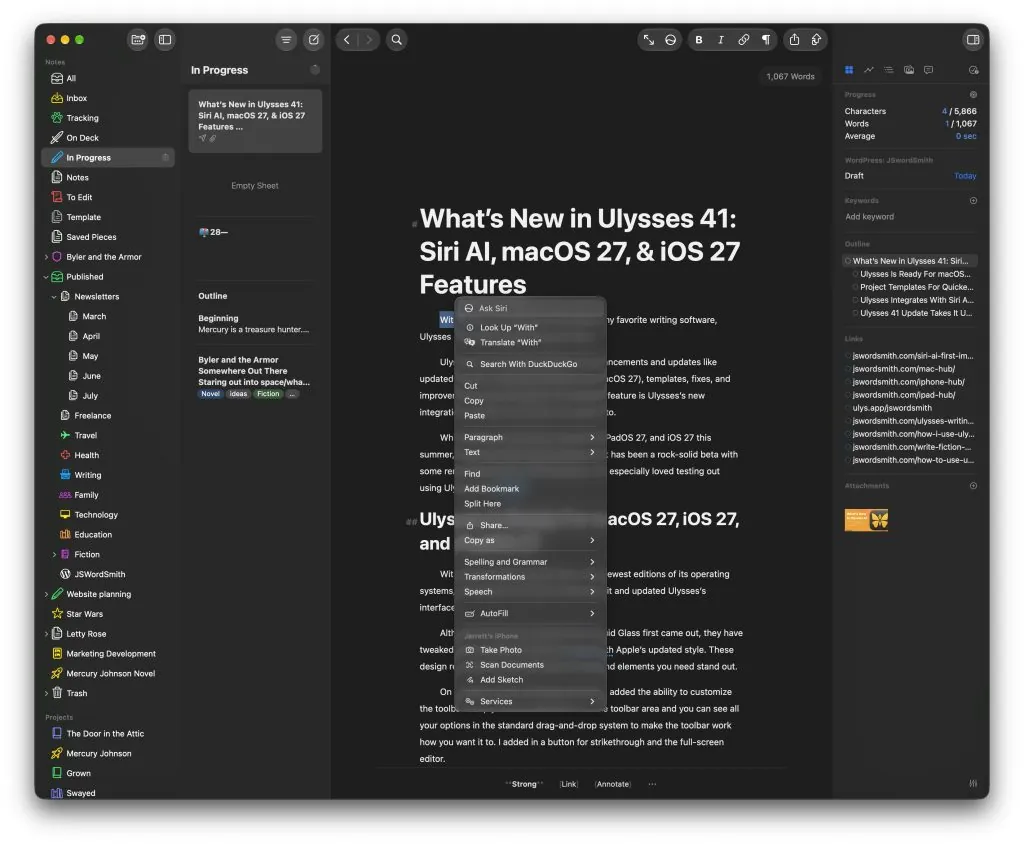
Task: Click the Annotate markup button
Action: (613, 784)
